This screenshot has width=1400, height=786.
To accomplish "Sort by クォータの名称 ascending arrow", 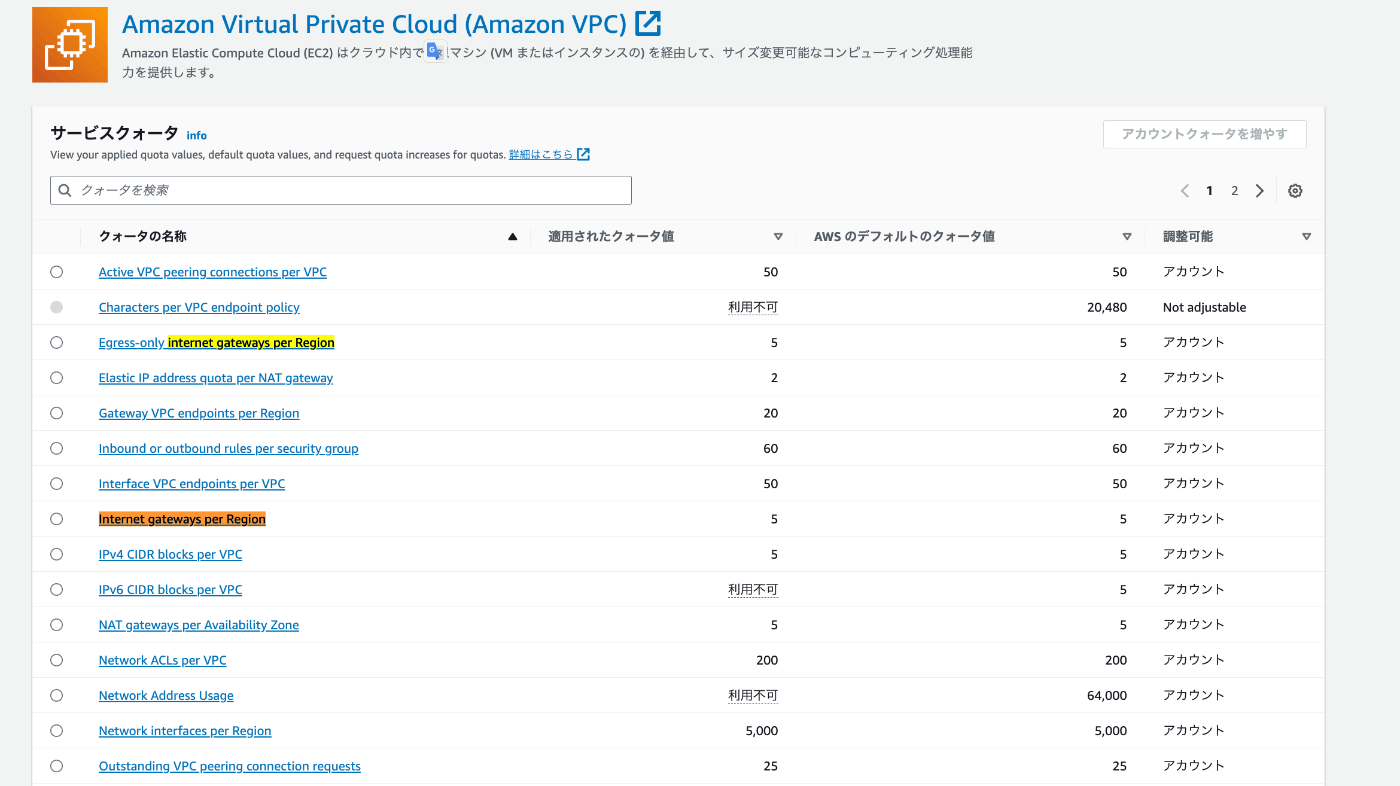I will point(513,237).
